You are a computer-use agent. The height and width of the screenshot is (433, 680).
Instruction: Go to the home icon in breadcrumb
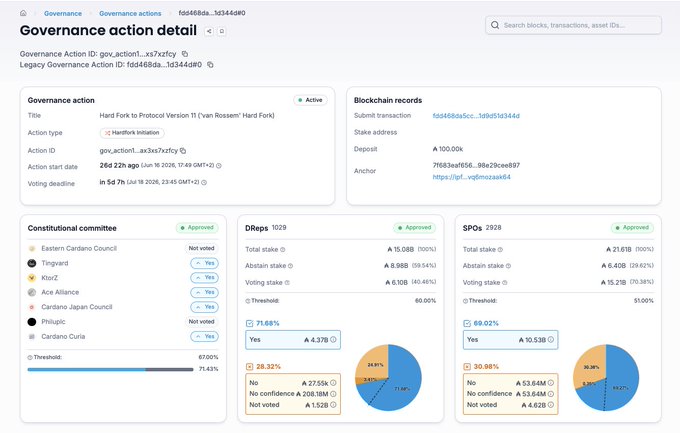pos(23,13)
